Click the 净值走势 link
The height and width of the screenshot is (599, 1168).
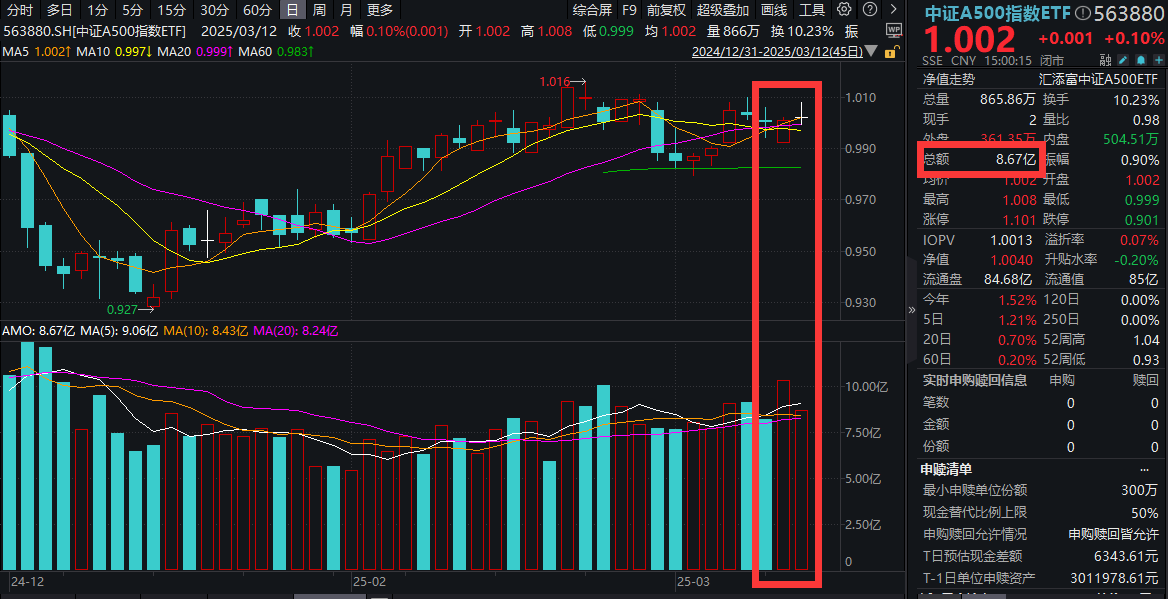(x=948, y=78)
